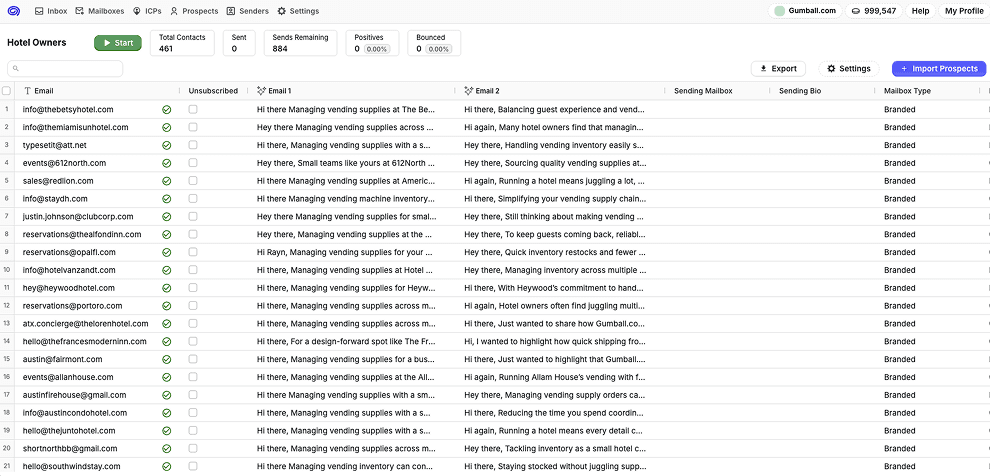990x476 pixels.
Task: Go to Mailboxes section
Action: [98, 11]
